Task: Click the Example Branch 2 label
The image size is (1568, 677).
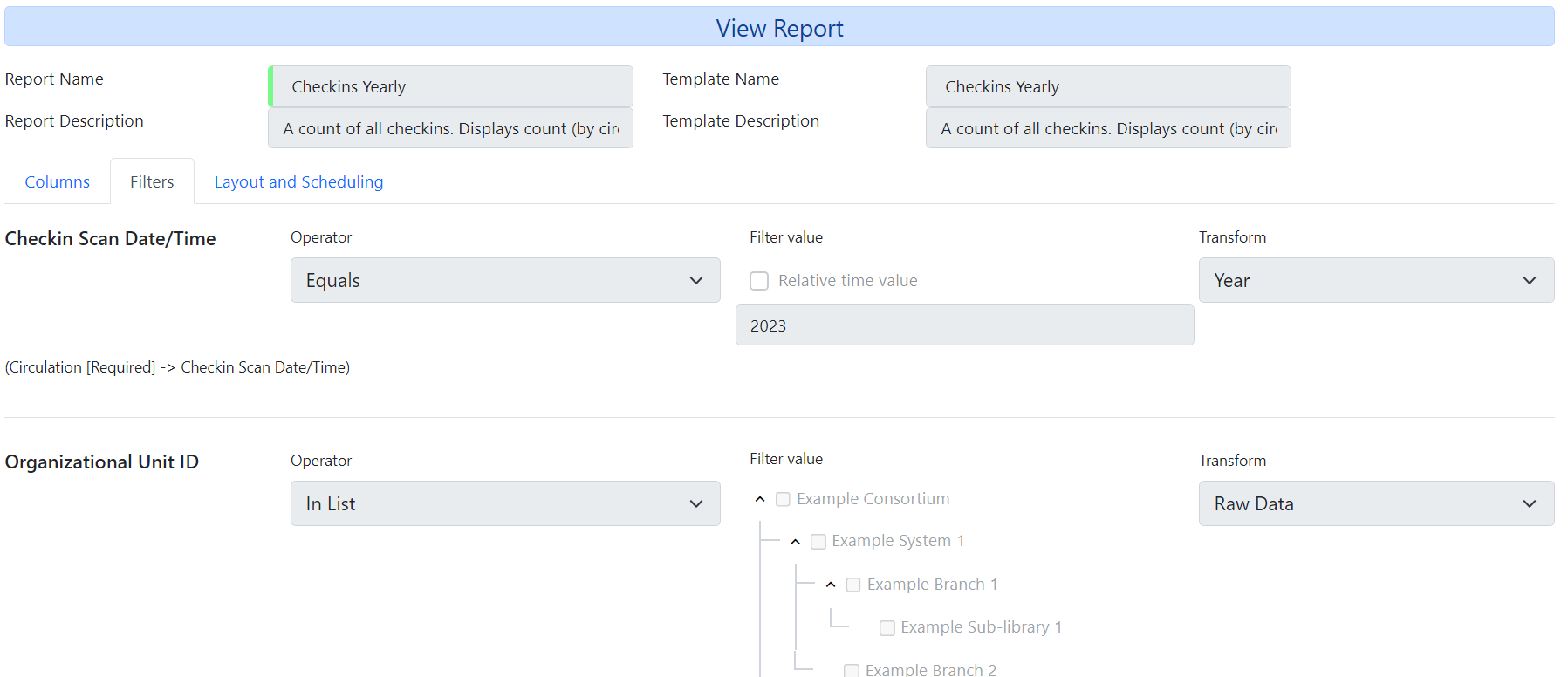Action: click(931, 669)
